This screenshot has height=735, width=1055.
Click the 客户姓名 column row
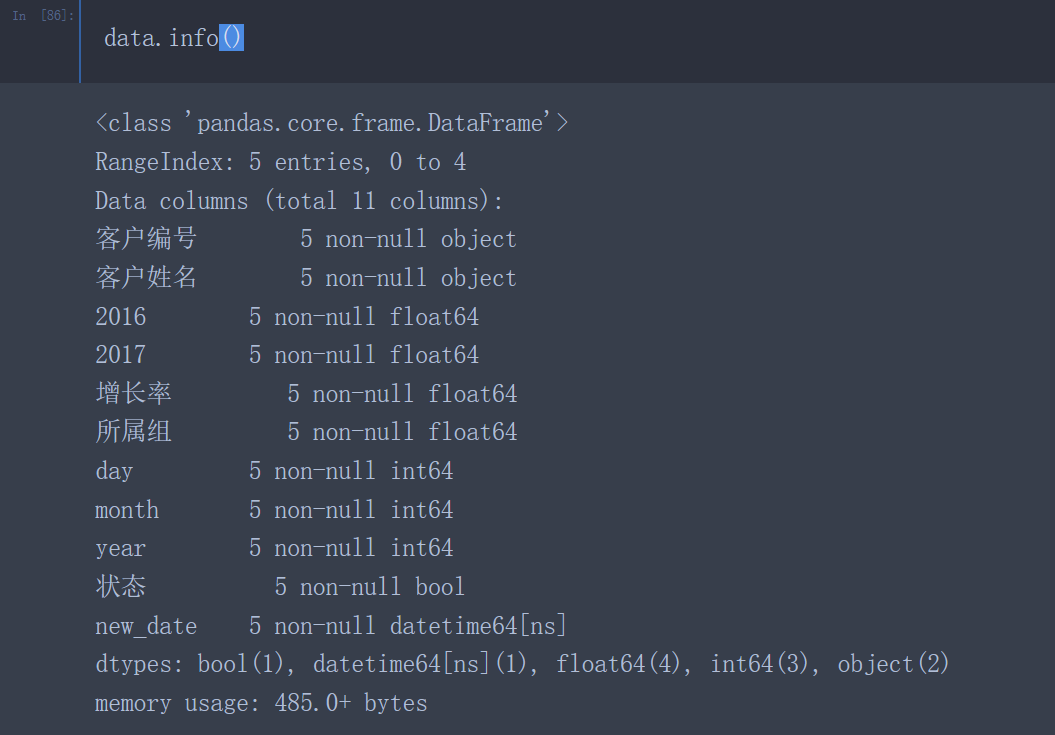(305, 278)
